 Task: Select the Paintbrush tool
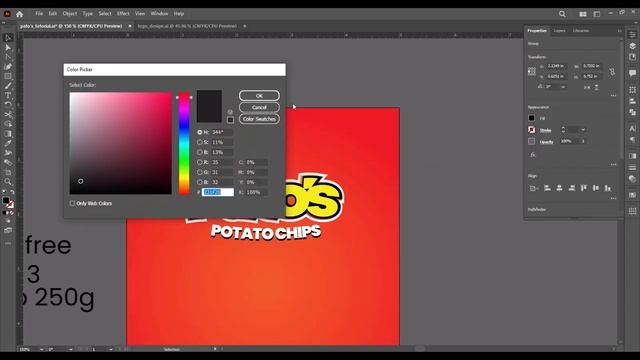pos(8,86)
